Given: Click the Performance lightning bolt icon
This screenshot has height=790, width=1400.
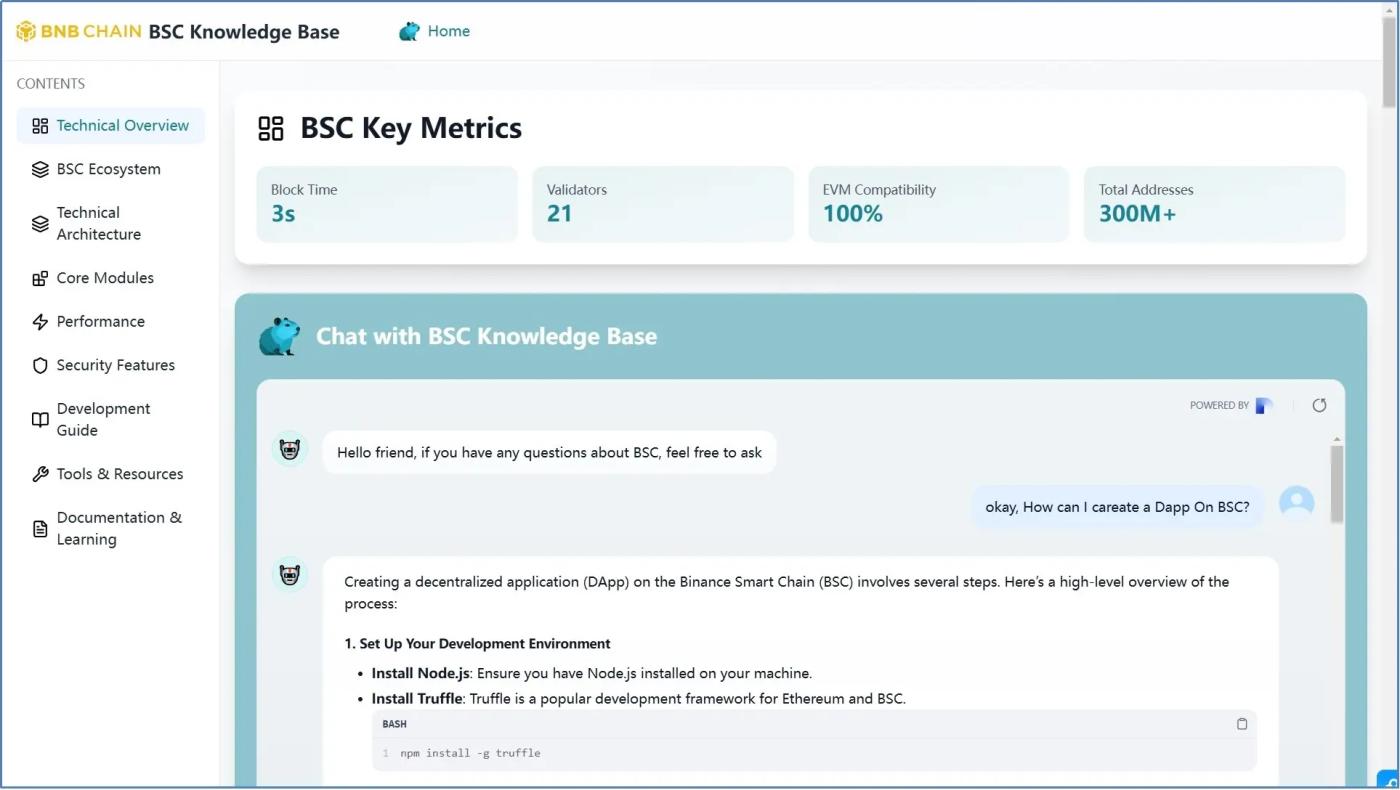Looking at the screenshot, I should click(40, 322).
